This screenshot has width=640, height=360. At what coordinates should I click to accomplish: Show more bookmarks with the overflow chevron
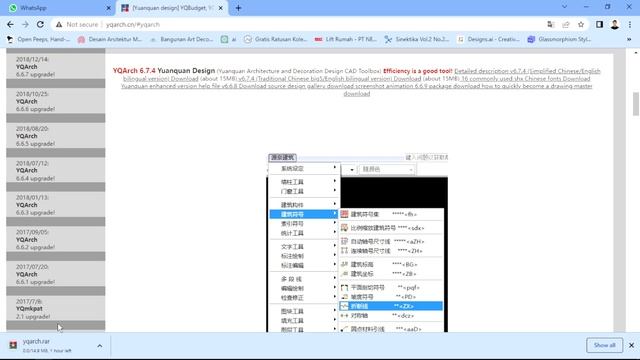coord(629,39)
